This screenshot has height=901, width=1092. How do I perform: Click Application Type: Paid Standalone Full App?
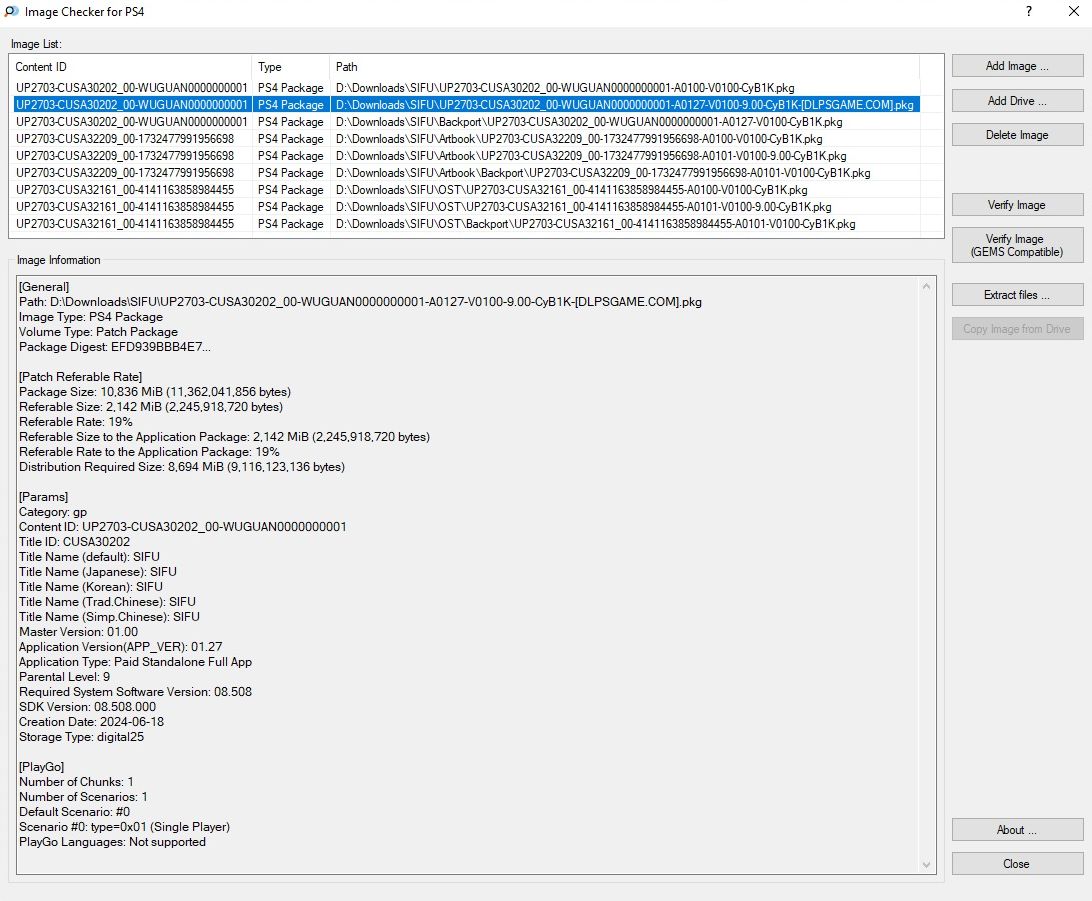pos(135,661)
